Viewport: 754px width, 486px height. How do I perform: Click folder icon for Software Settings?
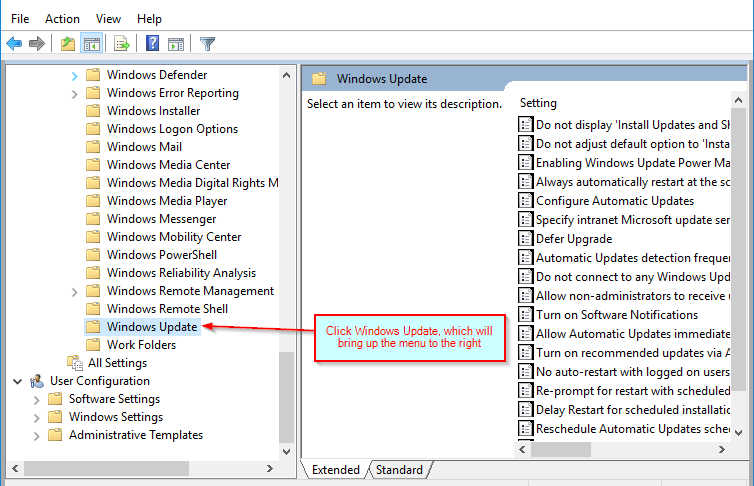point(55,399)
